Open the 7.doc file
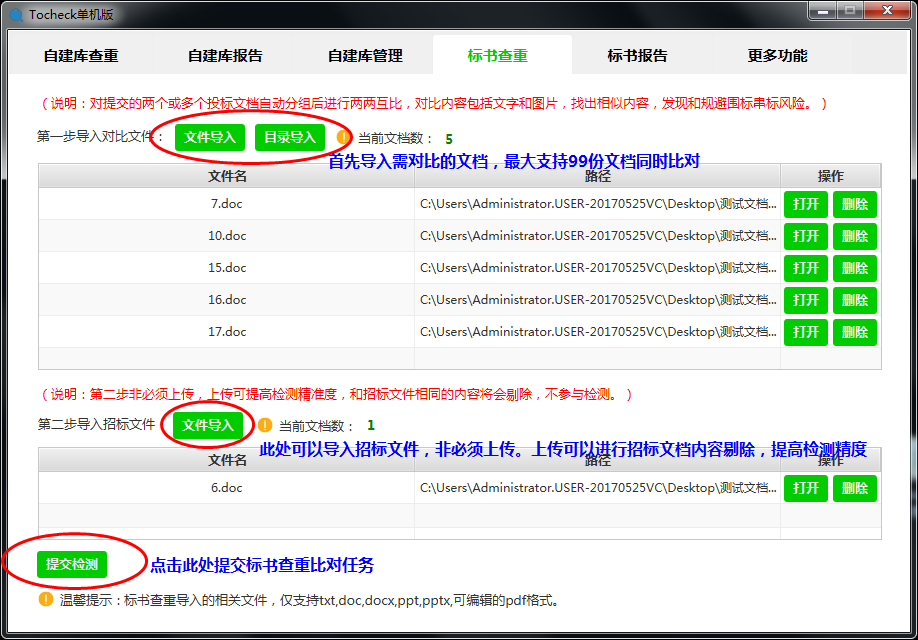The width and height of the screenshot is (918, 640). (x=806, y=204)
